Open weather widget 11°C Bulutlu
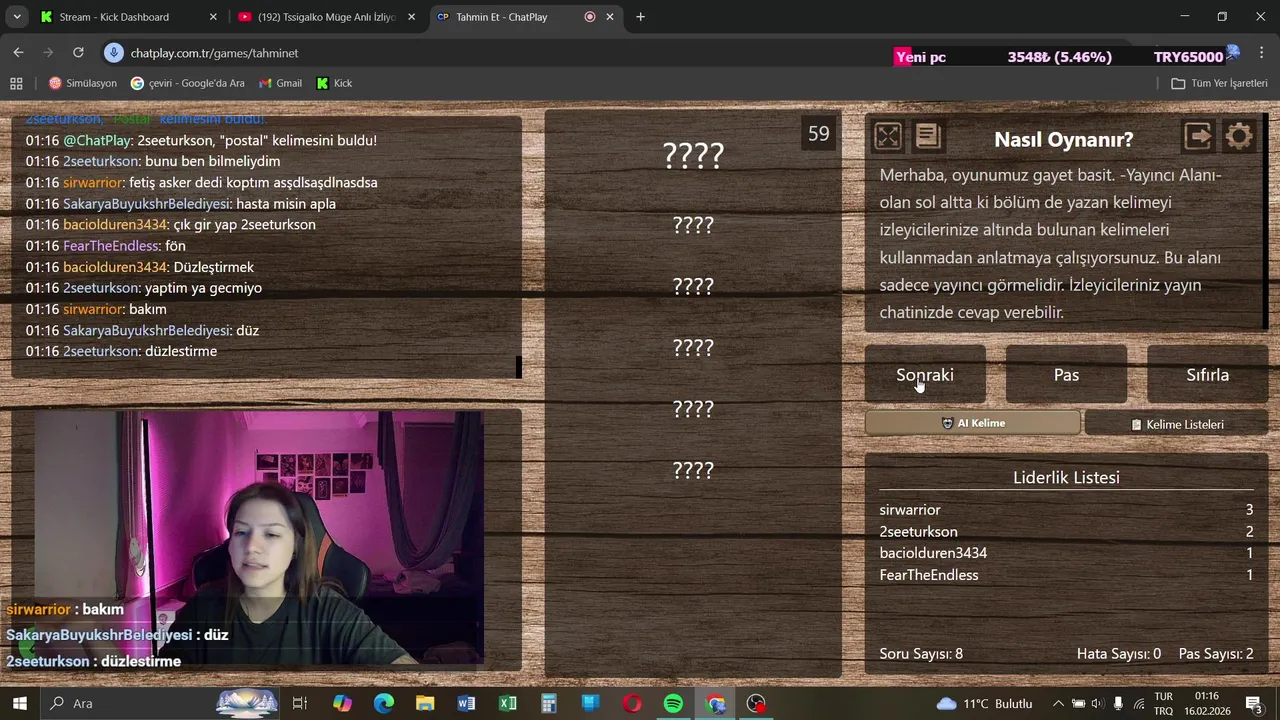Screen dimensions: 1280x720 tap(984, 704)
